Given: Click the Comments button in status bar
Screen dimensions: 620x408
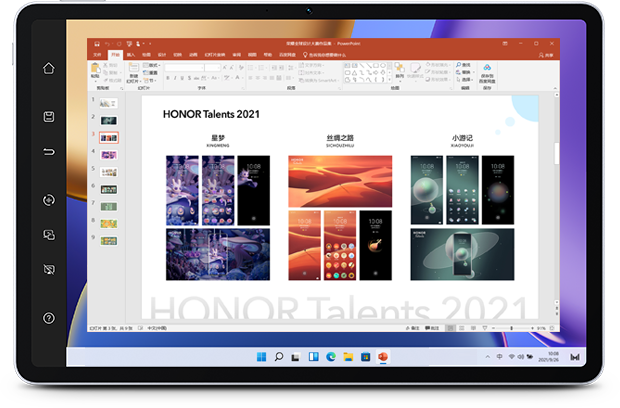Looking at the screenshot, I should tap(432, 328).
